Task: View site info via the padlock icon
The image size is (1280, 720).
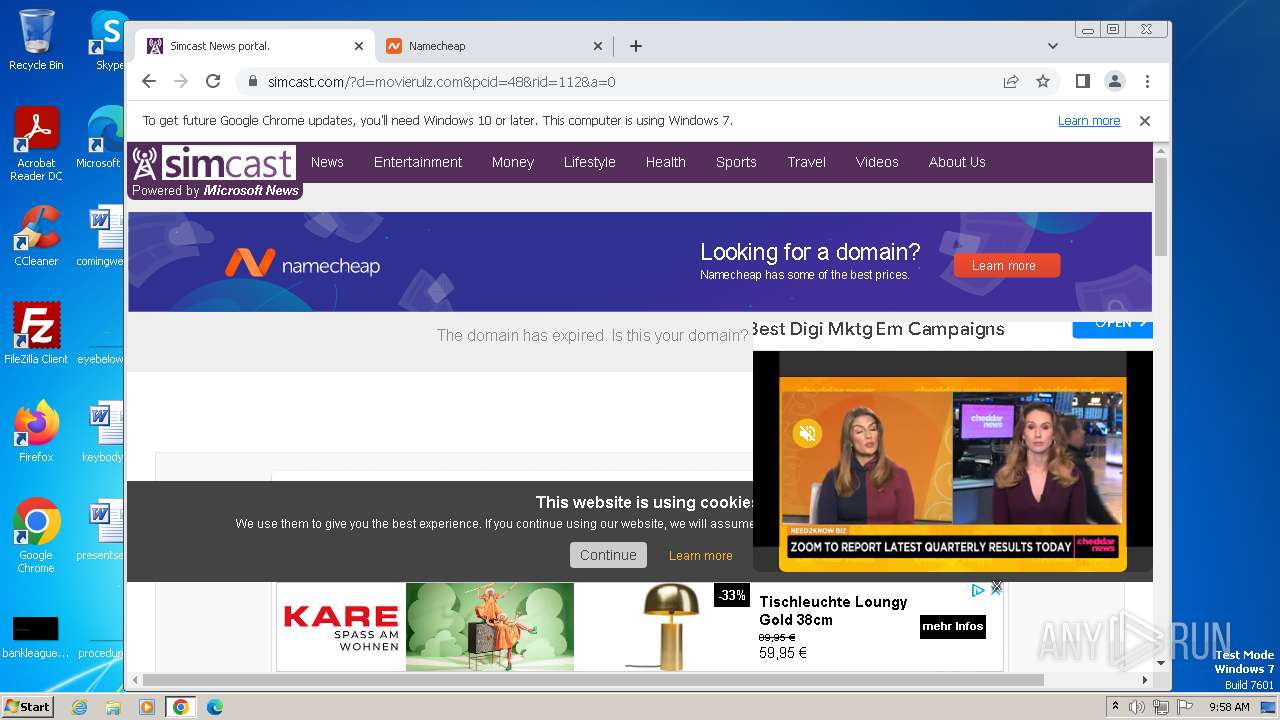Action: coord(253,81)
